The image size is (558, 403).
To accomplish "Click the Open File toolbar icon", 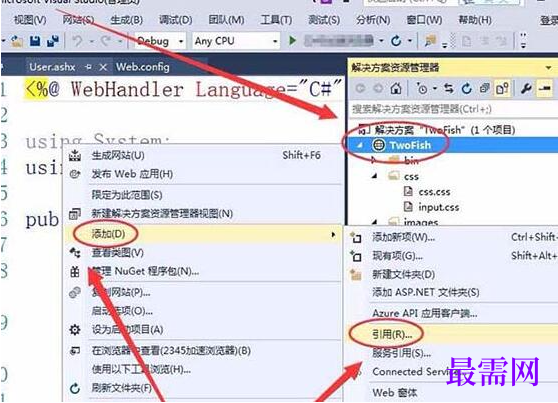I will (16, 41).
